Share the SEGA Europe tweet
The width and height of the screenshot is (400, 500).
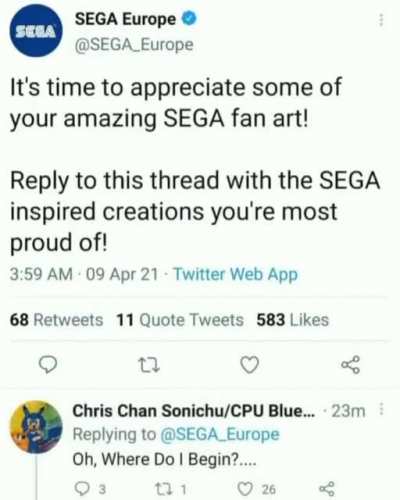pos(351,365)
